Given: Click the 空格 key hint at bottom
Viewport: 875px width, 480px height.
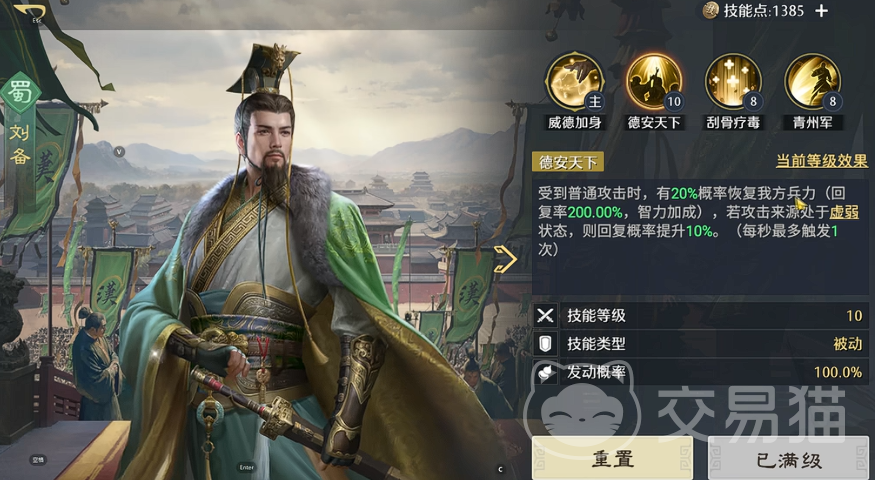Looking at the screenshot, I should 38,460.
